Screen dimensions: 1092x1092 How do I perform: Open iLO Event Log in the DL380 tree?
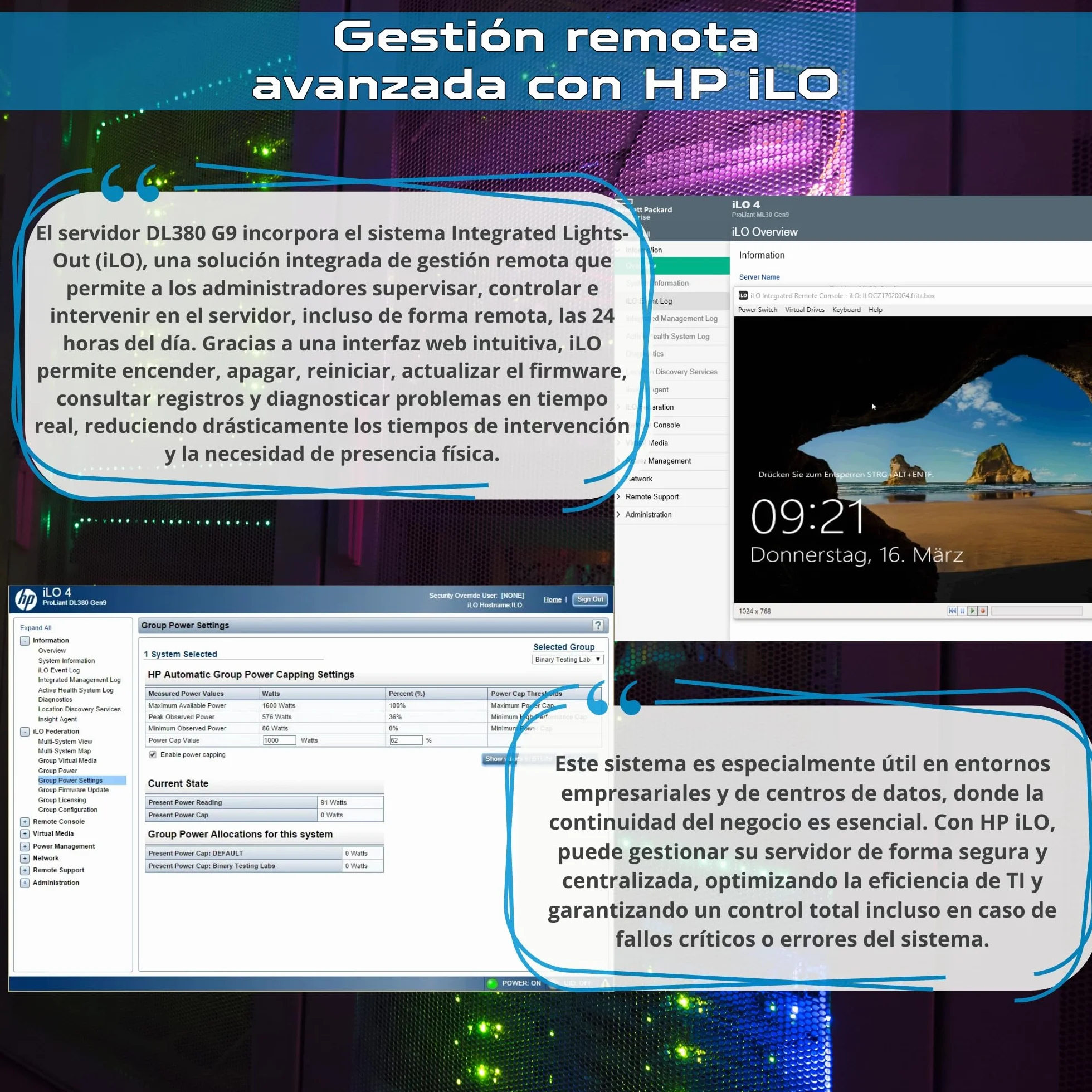59,670
